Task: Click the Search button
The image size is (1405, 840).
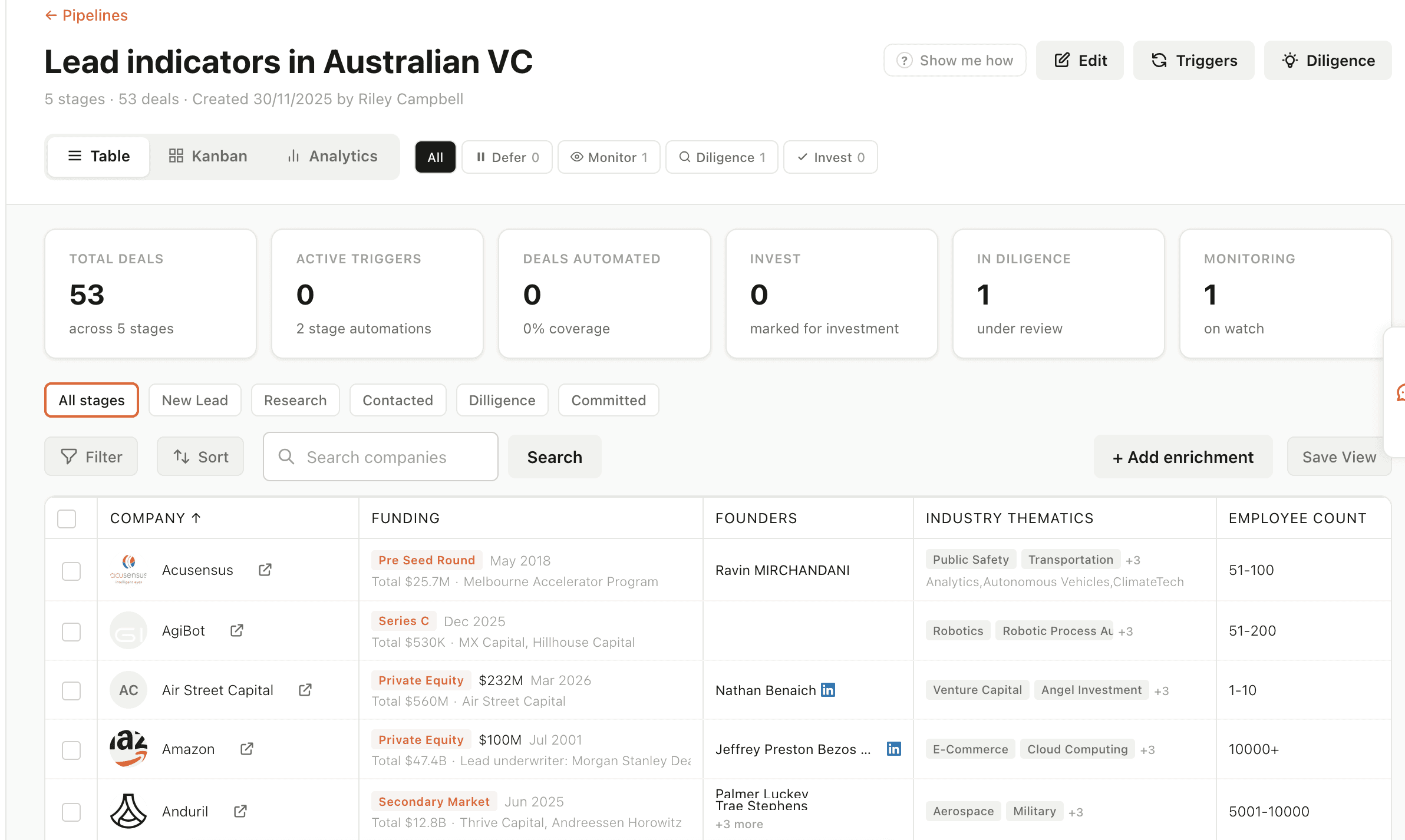Action: coord(555,457)
